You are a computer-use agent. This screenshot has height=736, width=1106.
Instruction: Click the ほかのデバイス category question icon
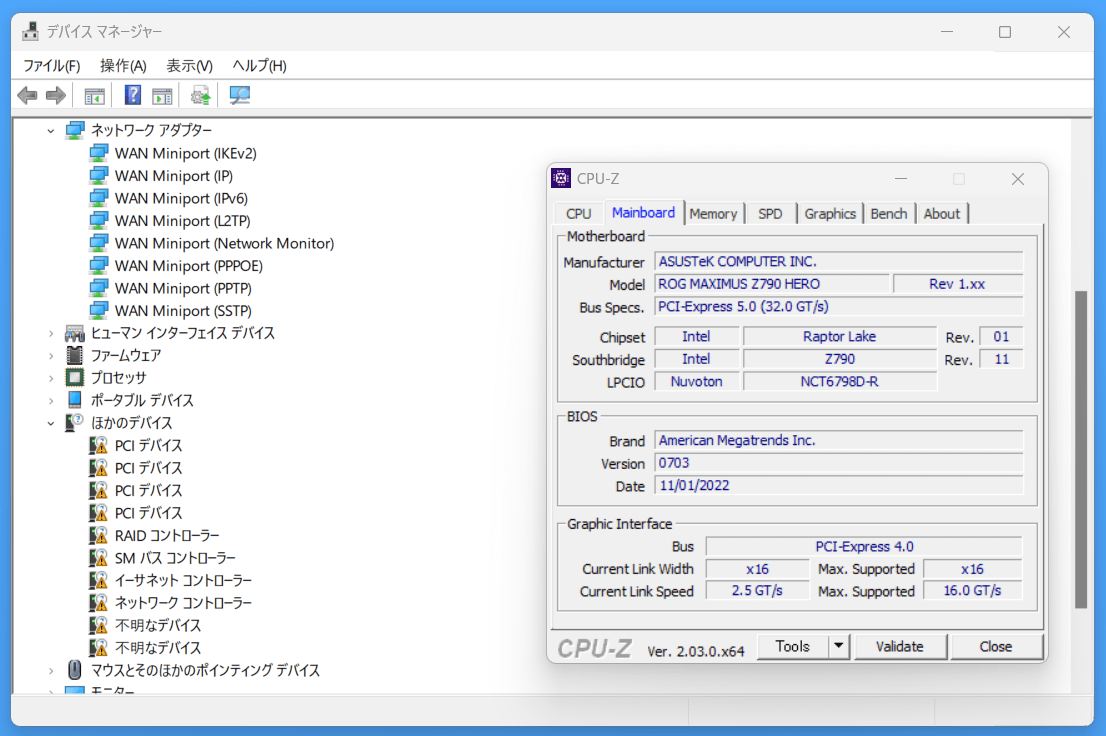tap(74, 423)
